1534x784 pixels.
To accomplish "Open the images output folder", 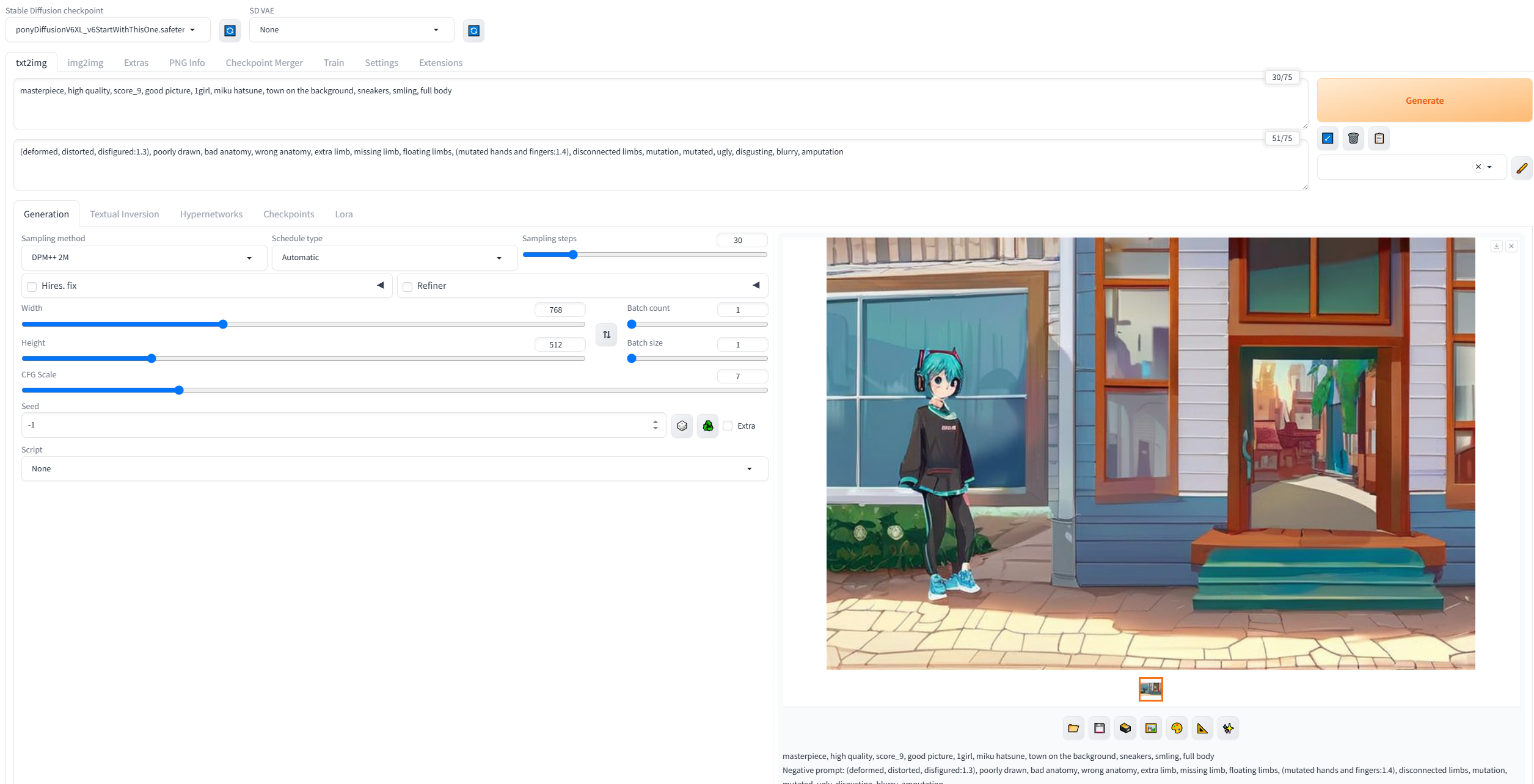I will click(x=1073, y=728).
